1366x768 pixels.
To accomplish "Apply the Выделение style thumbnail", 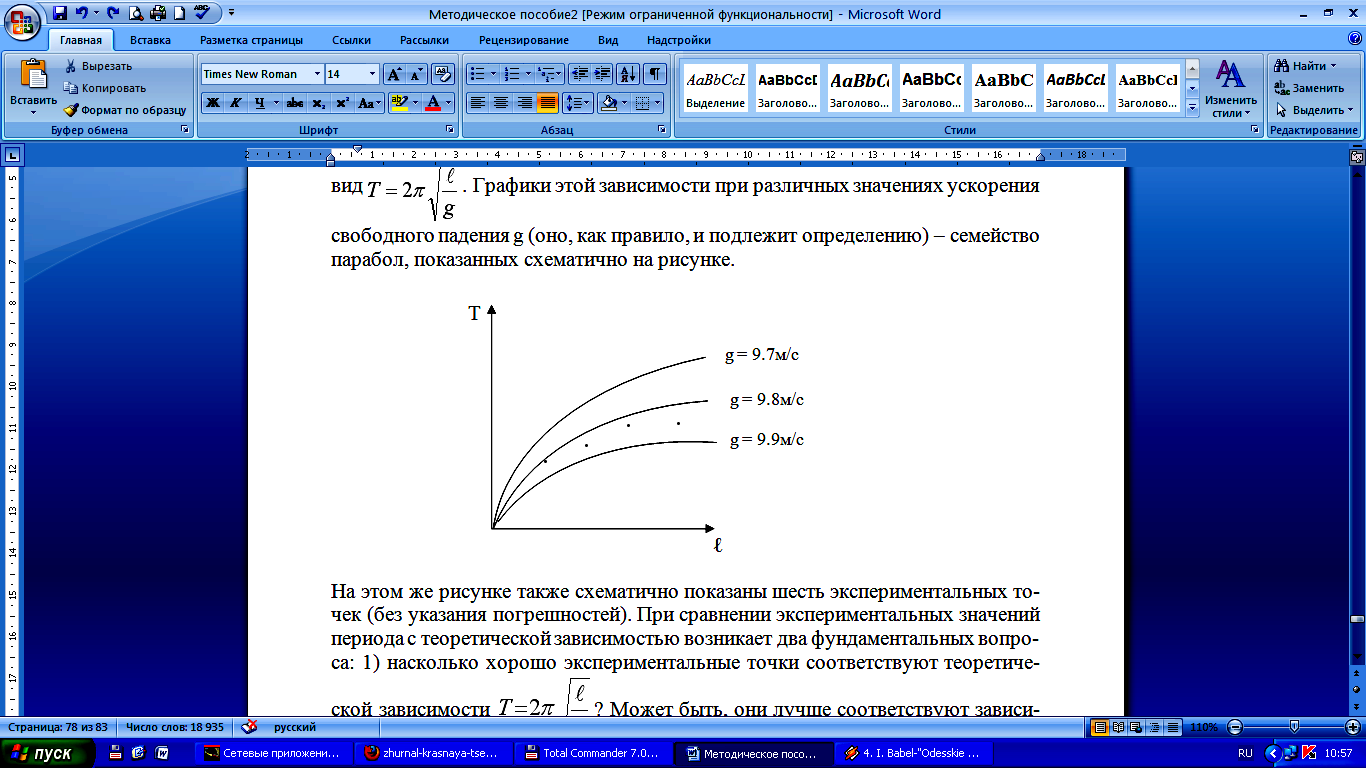I will [x=716, y=88].
